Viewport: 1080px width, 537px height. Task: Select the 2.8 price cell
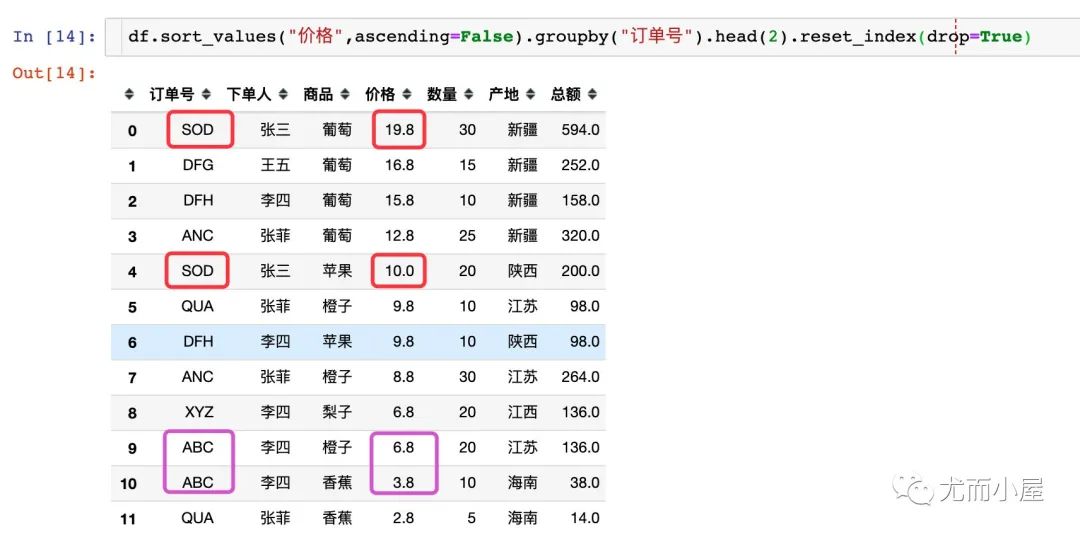403,518
